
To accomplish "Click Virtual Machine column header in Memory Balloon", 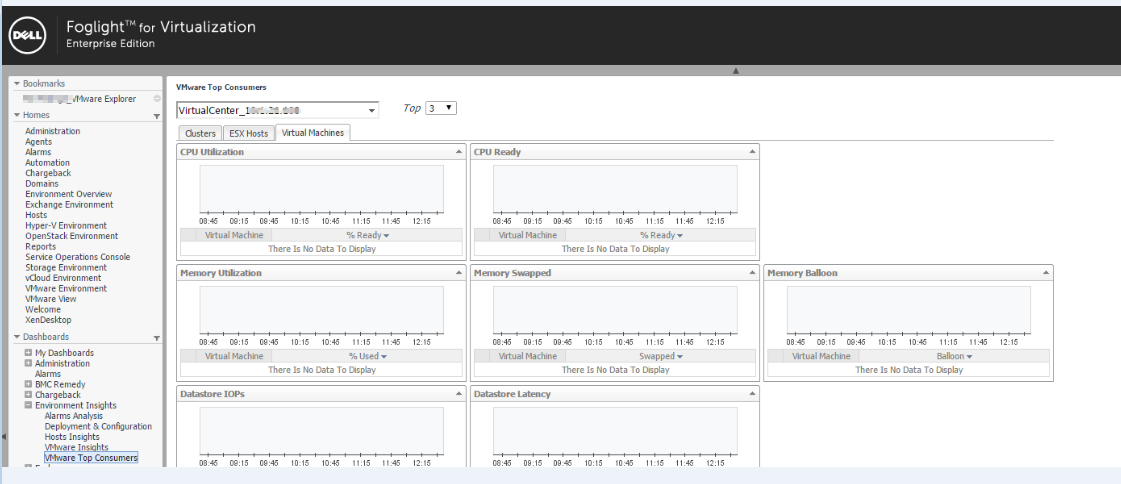I will pos(821,356).
